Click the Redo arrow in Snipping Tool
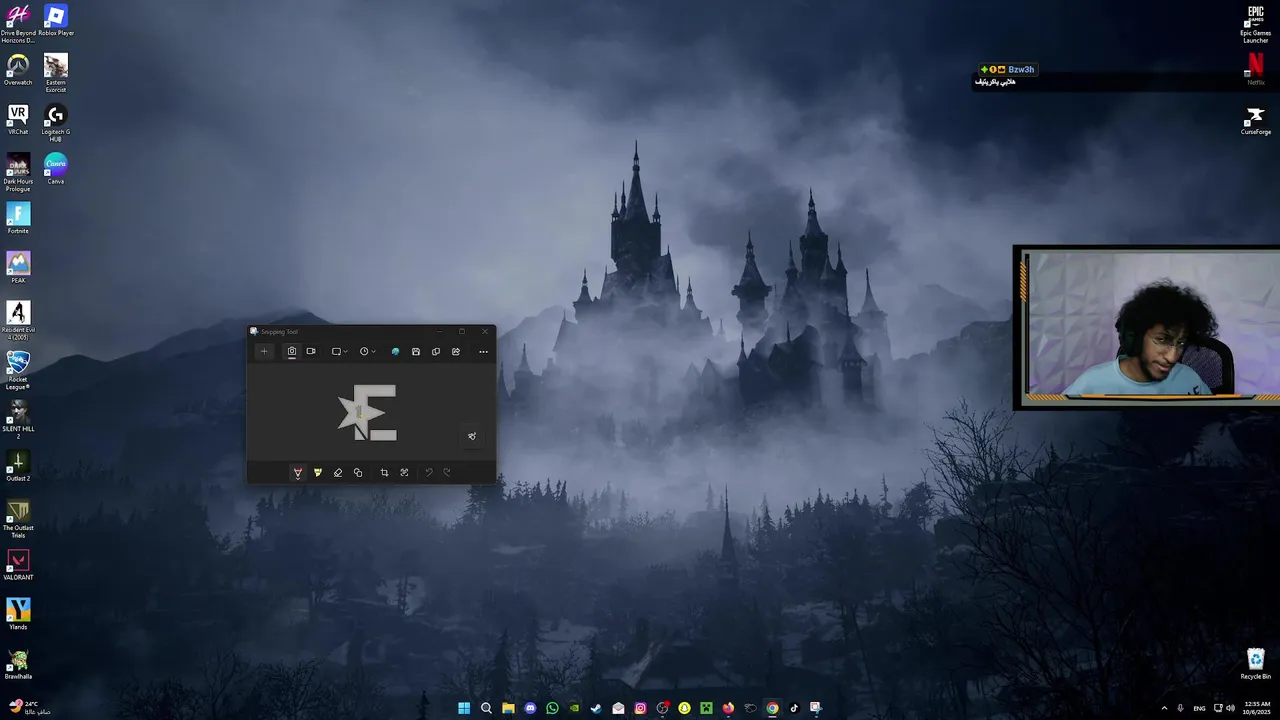The height and width of the screenshot is (720, 1280). tap(447, 473)
